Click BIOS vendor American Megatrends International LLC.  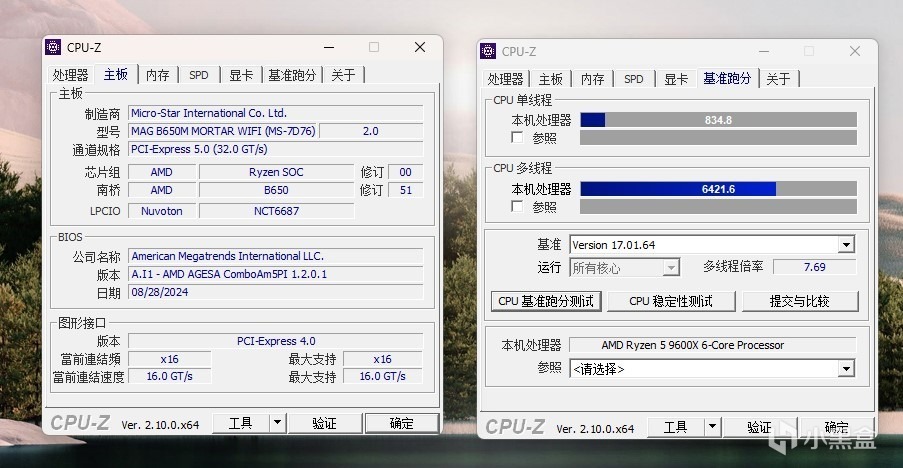275,256
